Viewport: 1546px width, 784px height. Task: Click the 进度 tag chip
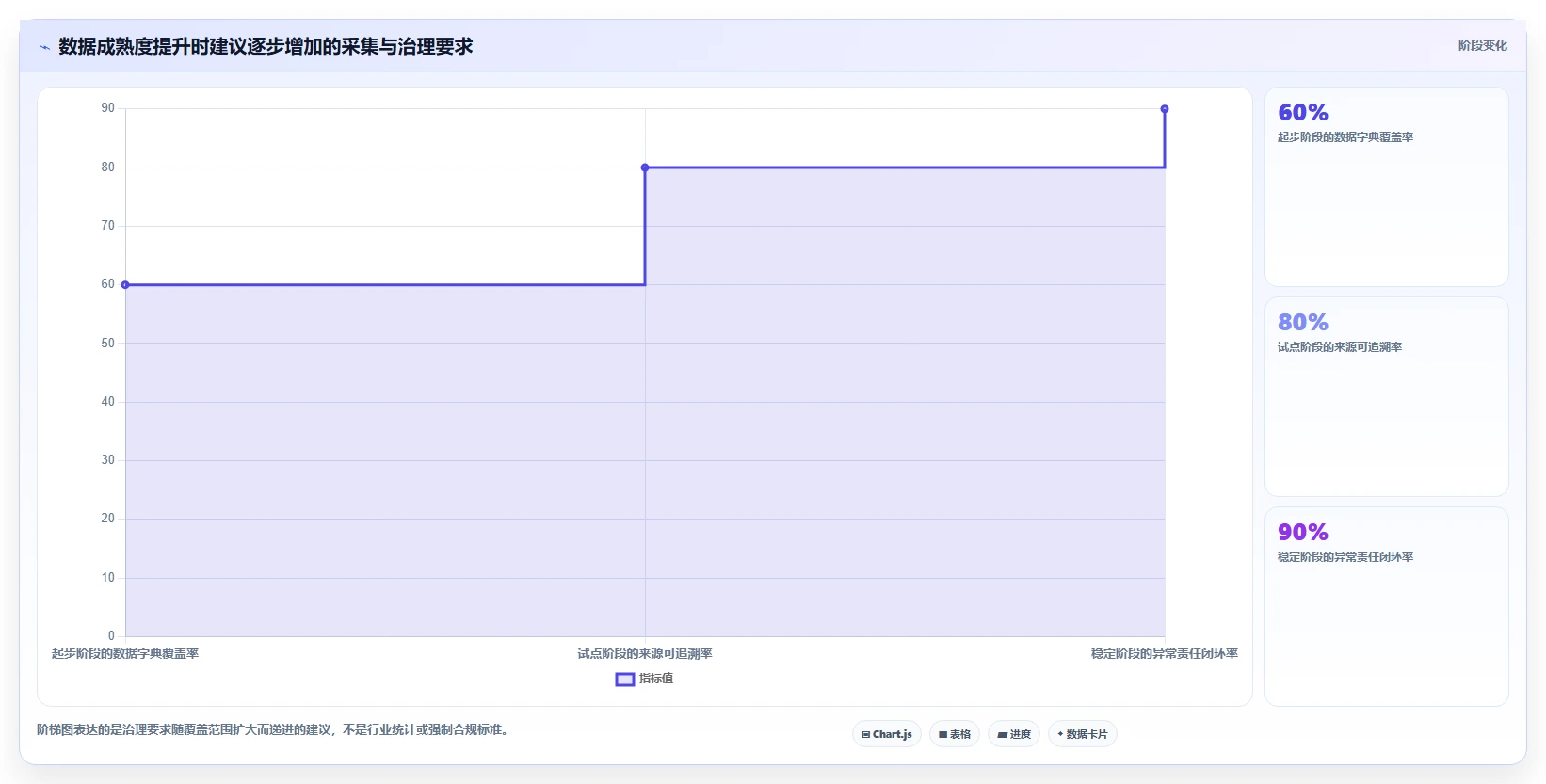(1014, 734)
